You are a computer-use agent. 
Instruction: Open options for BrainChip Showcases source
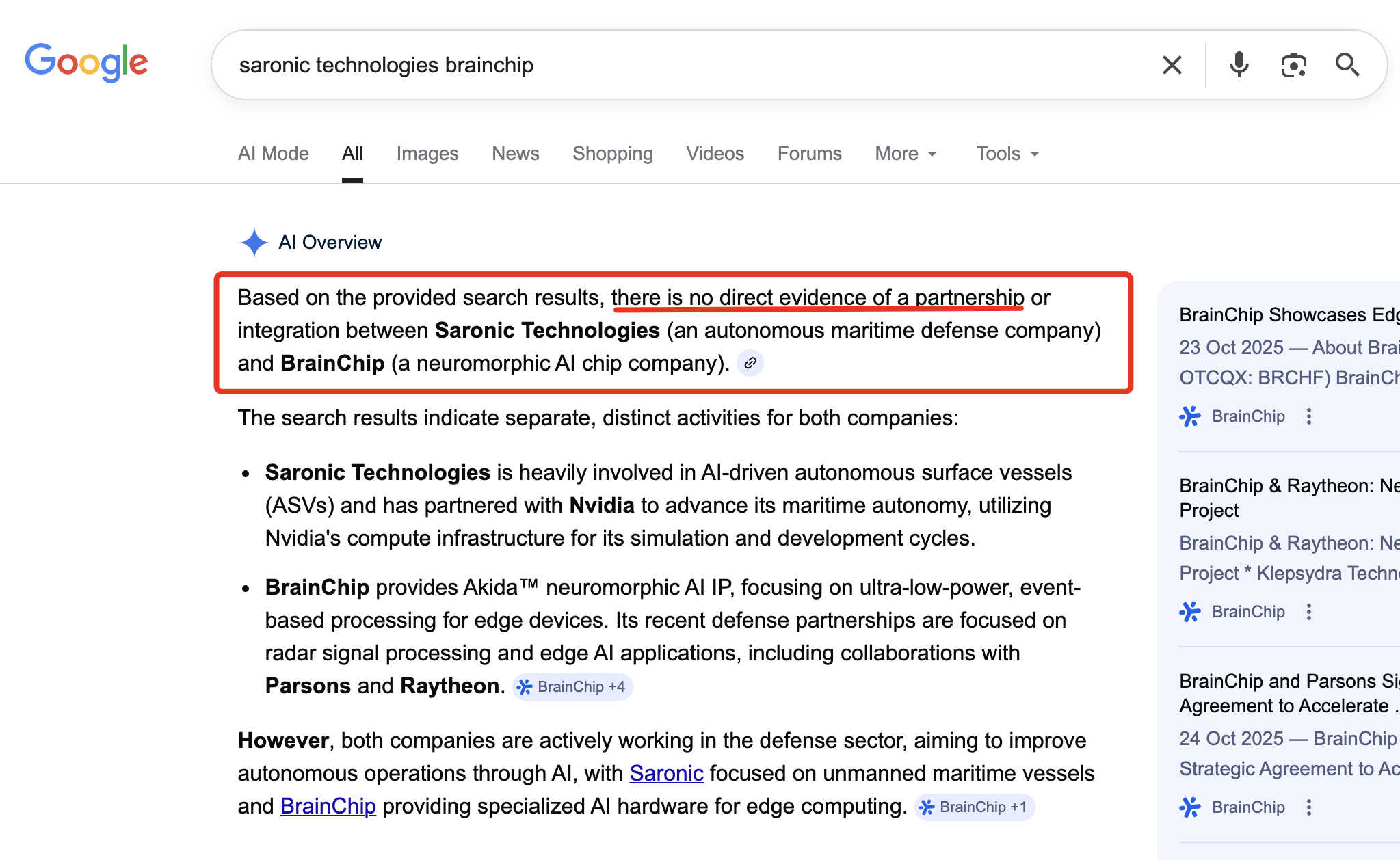pyautogui.click(x=1308, y=416)
